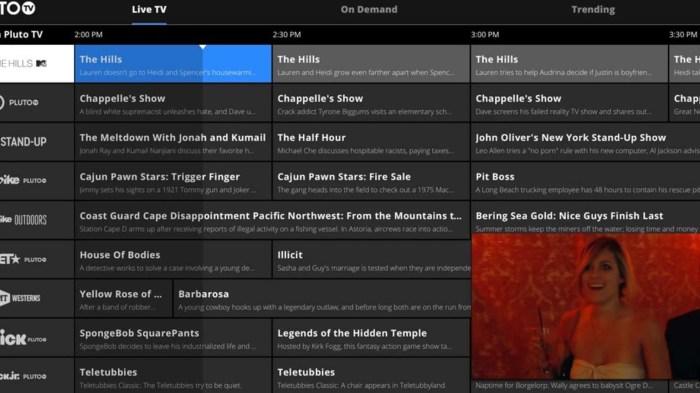Open Illicit program

(x=372, y=259)
